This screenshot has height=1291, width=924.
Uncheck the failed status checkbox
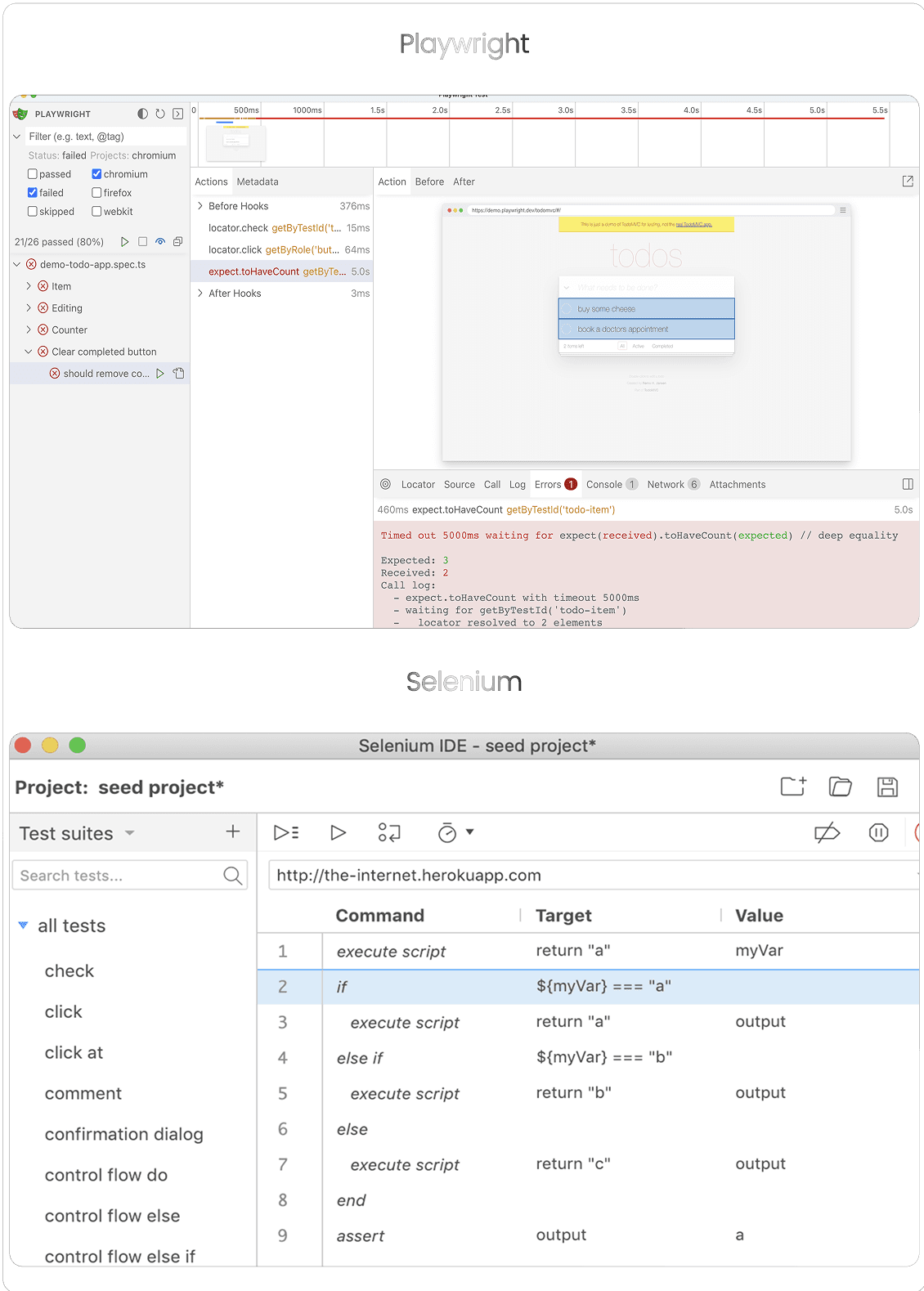(x=33, y=193)
